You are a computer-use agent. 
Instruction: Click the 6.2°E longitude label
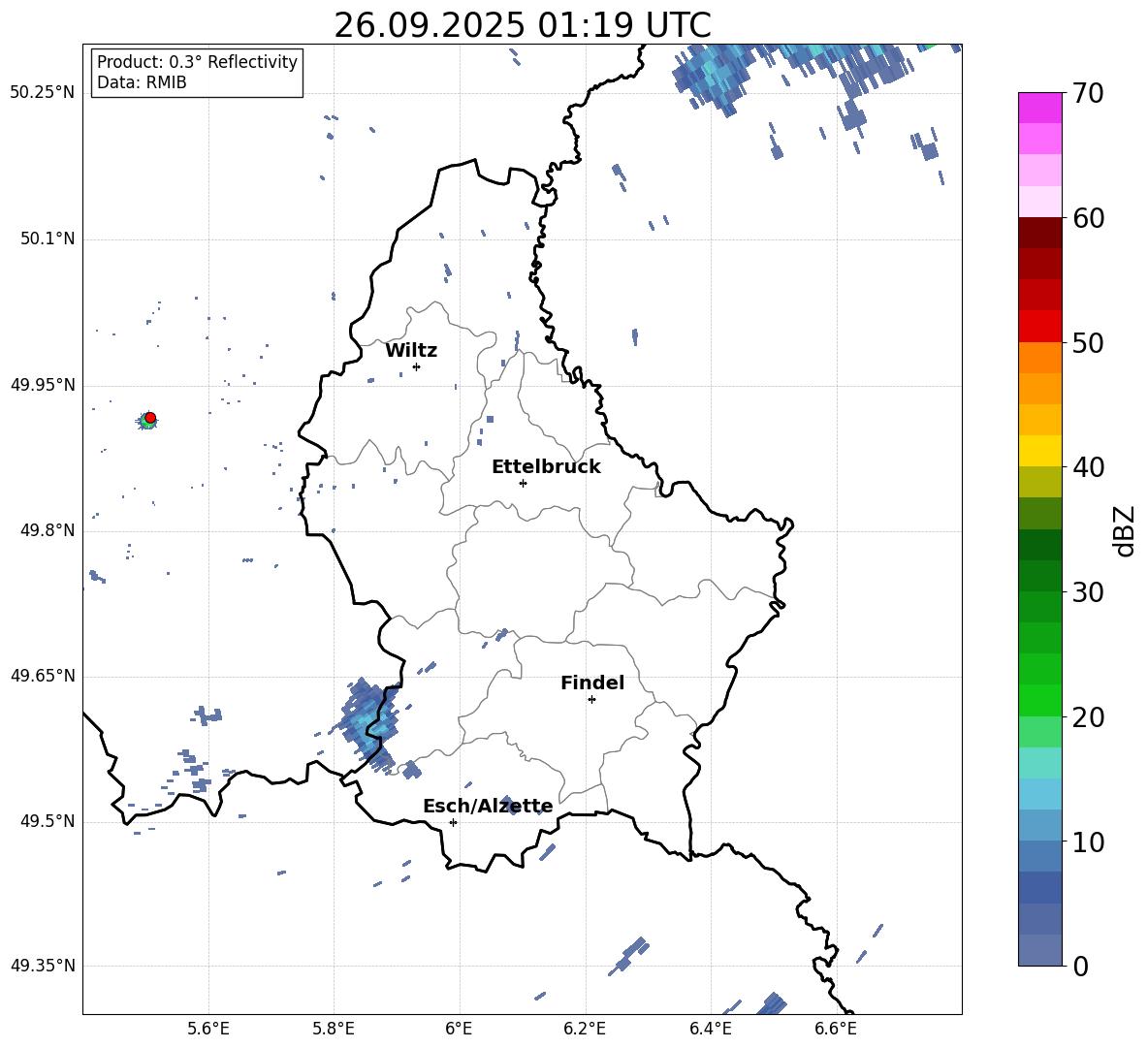pos(585,1029)
